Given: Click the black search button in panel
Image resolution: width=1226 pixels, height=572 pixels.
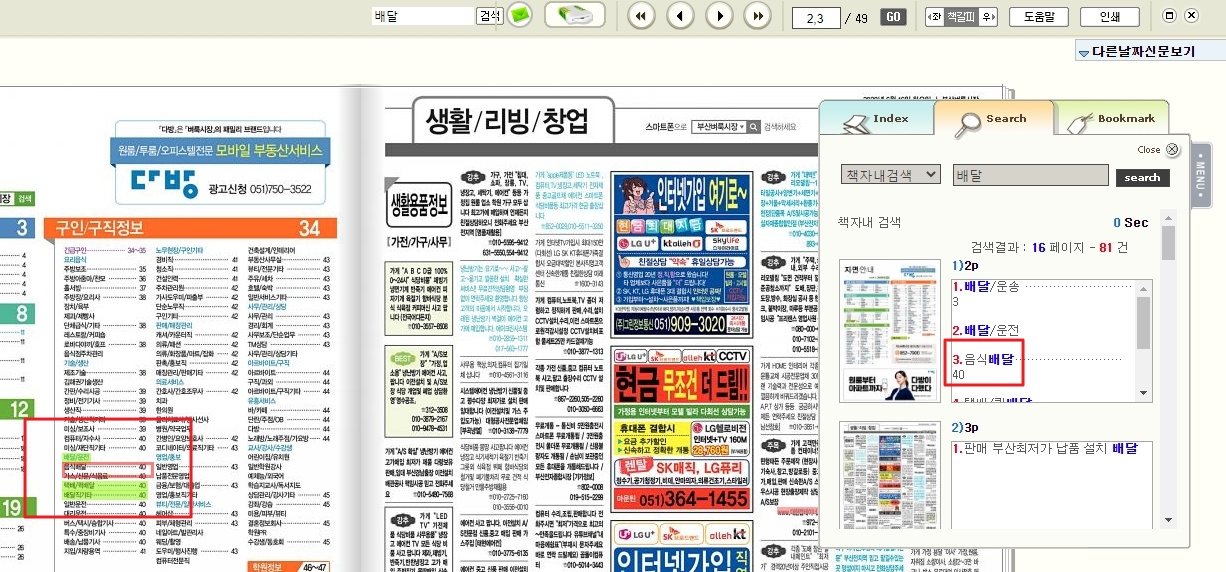Looking at the screenshot, I should [1142, 178].
